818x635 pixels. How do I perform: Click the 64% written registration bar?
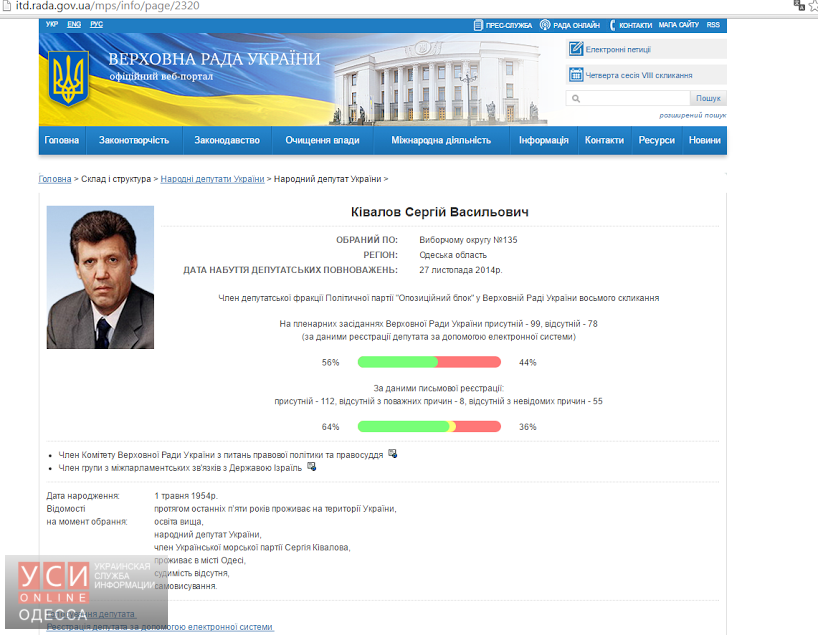point(429,427)
